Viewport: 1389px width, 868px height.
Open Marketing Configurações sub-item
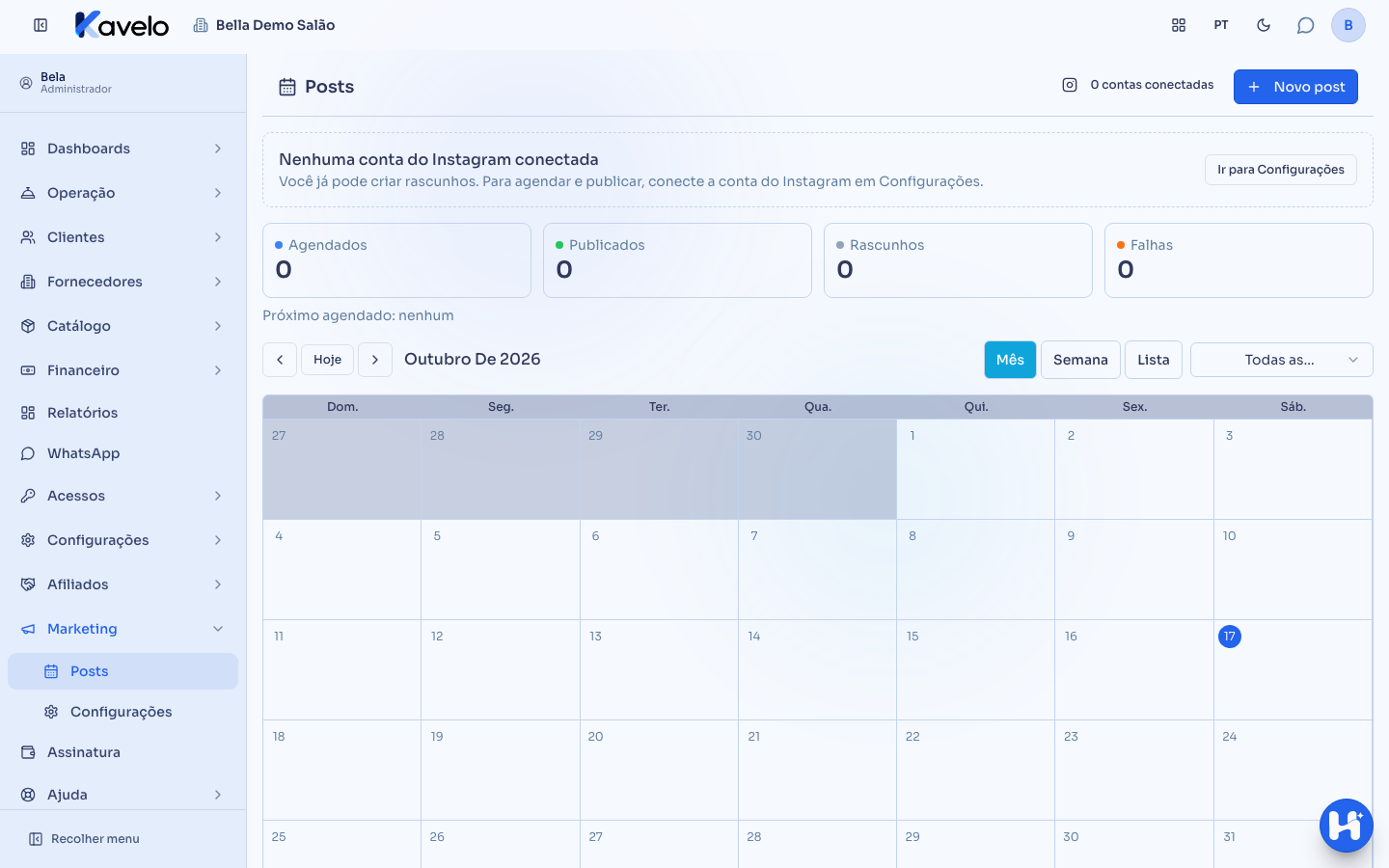point(123,712)
